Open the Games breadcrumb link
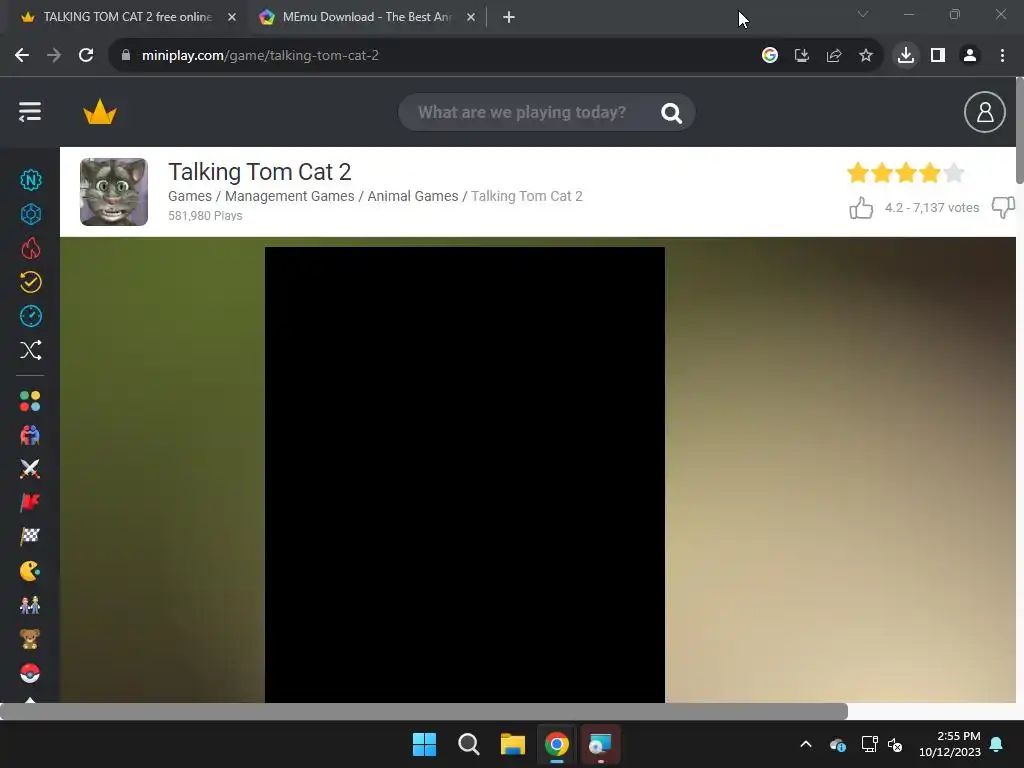 coord(189,196)
